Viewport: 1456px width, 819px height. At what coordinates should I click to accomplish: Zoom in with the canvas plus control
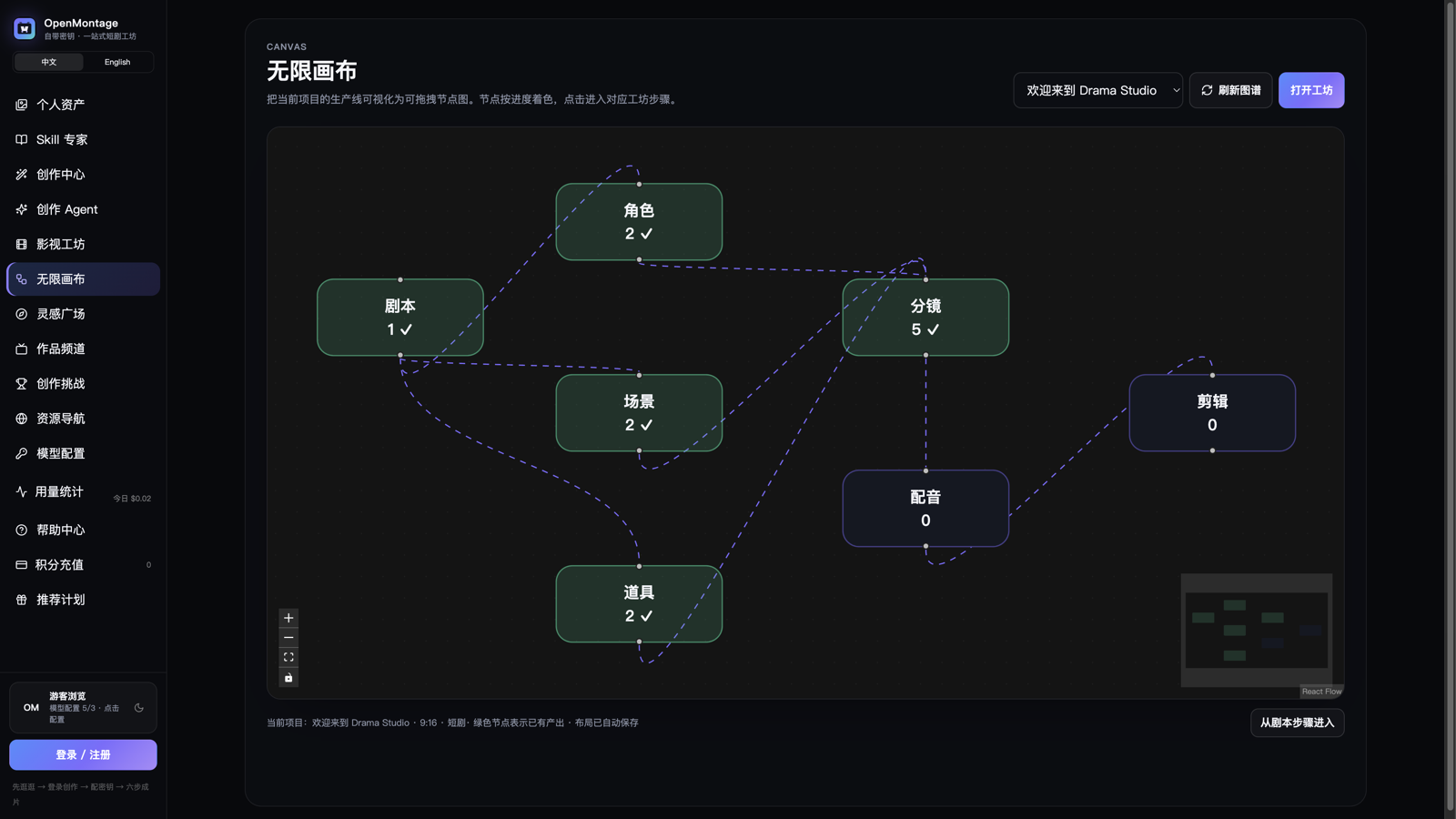(x=288, y=618)
